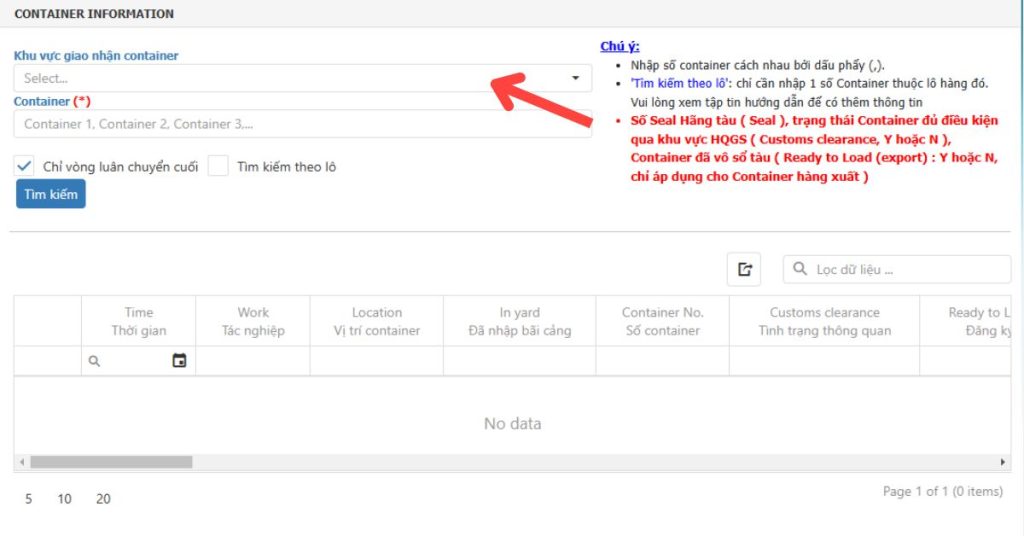Uncheck 'Chỉ vòng luân chuyển cuối' checkbox
This screenshot has width=1024, height=536.
(24, 166)
